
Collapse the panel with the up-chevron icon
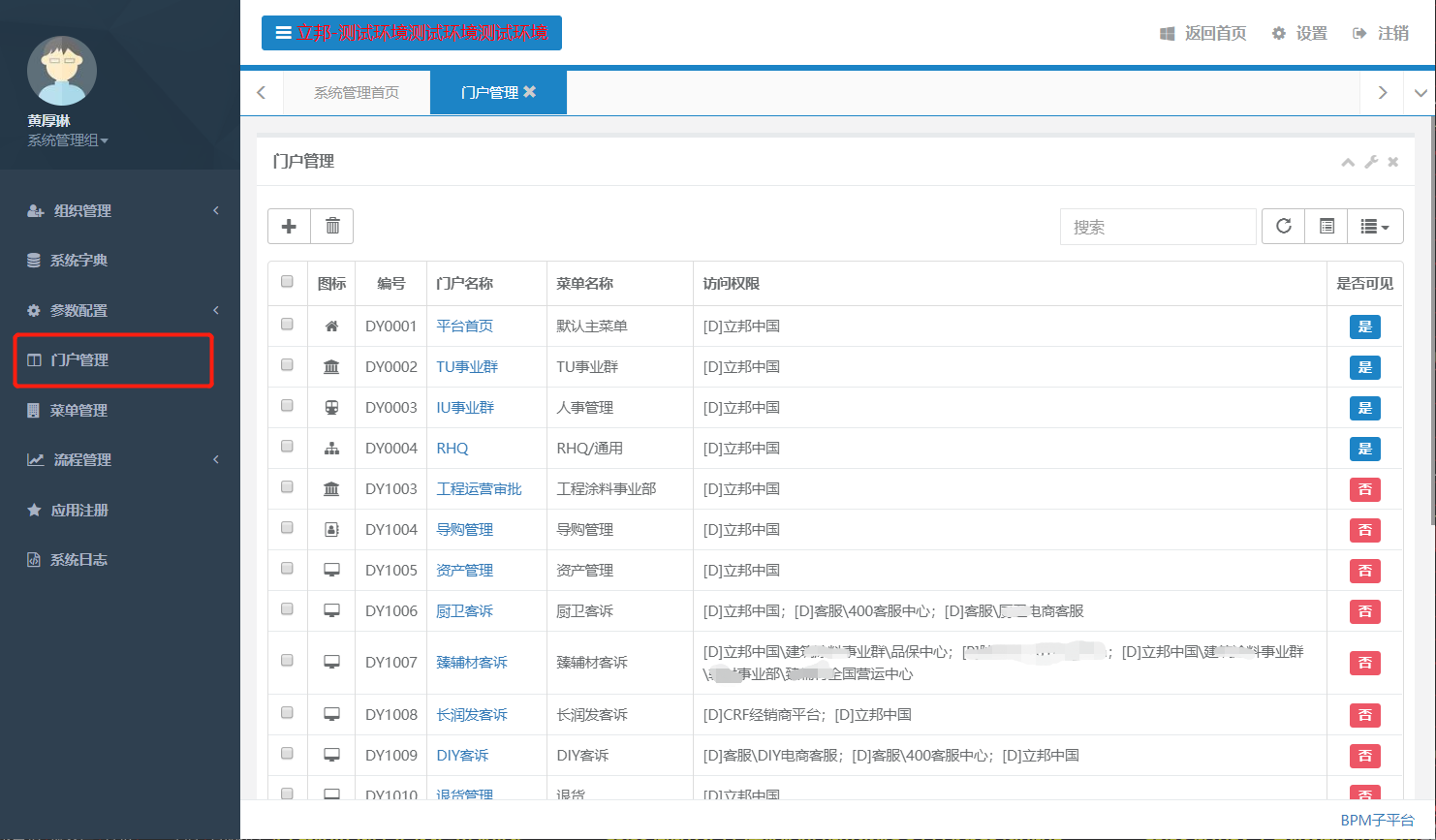tap(1347, 162)
